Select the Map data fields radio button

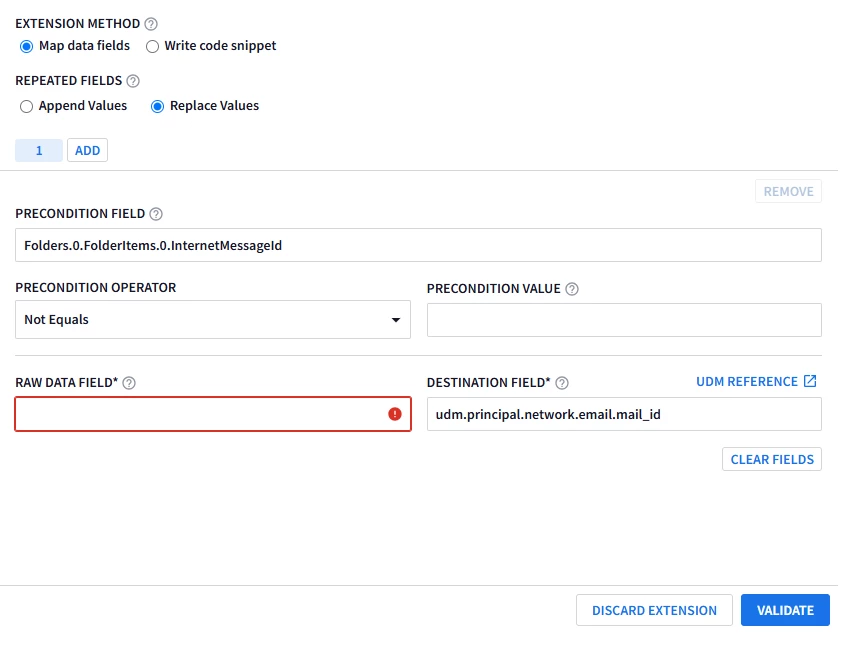26,46
